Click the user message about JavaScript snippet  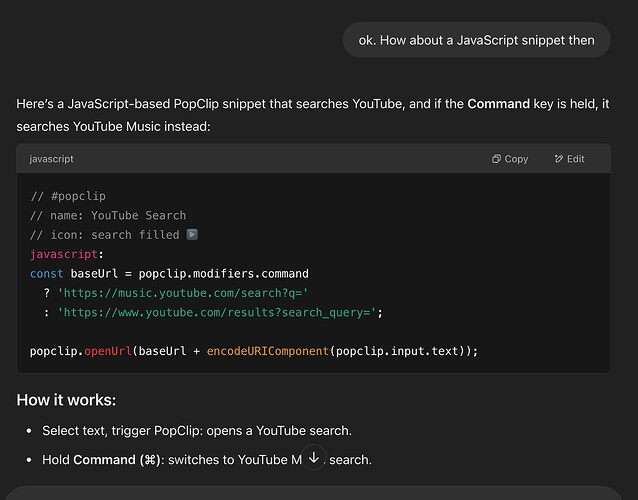(476, 40)
